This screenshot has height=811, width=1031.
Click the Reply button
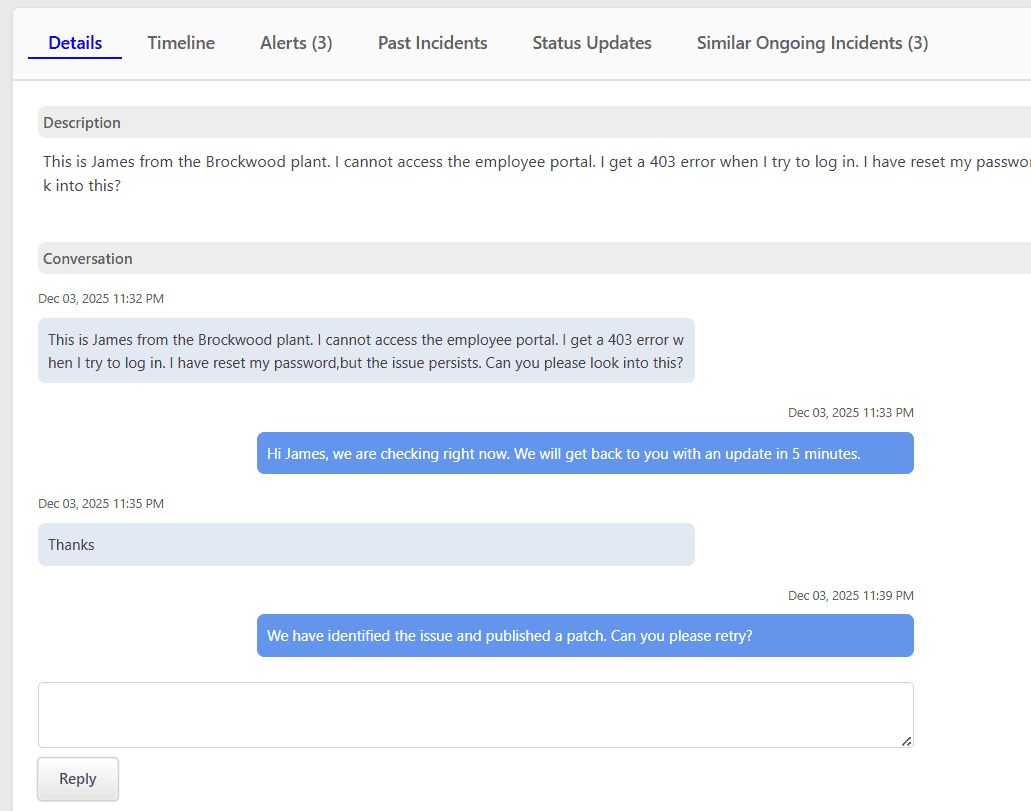pos(77,778)
